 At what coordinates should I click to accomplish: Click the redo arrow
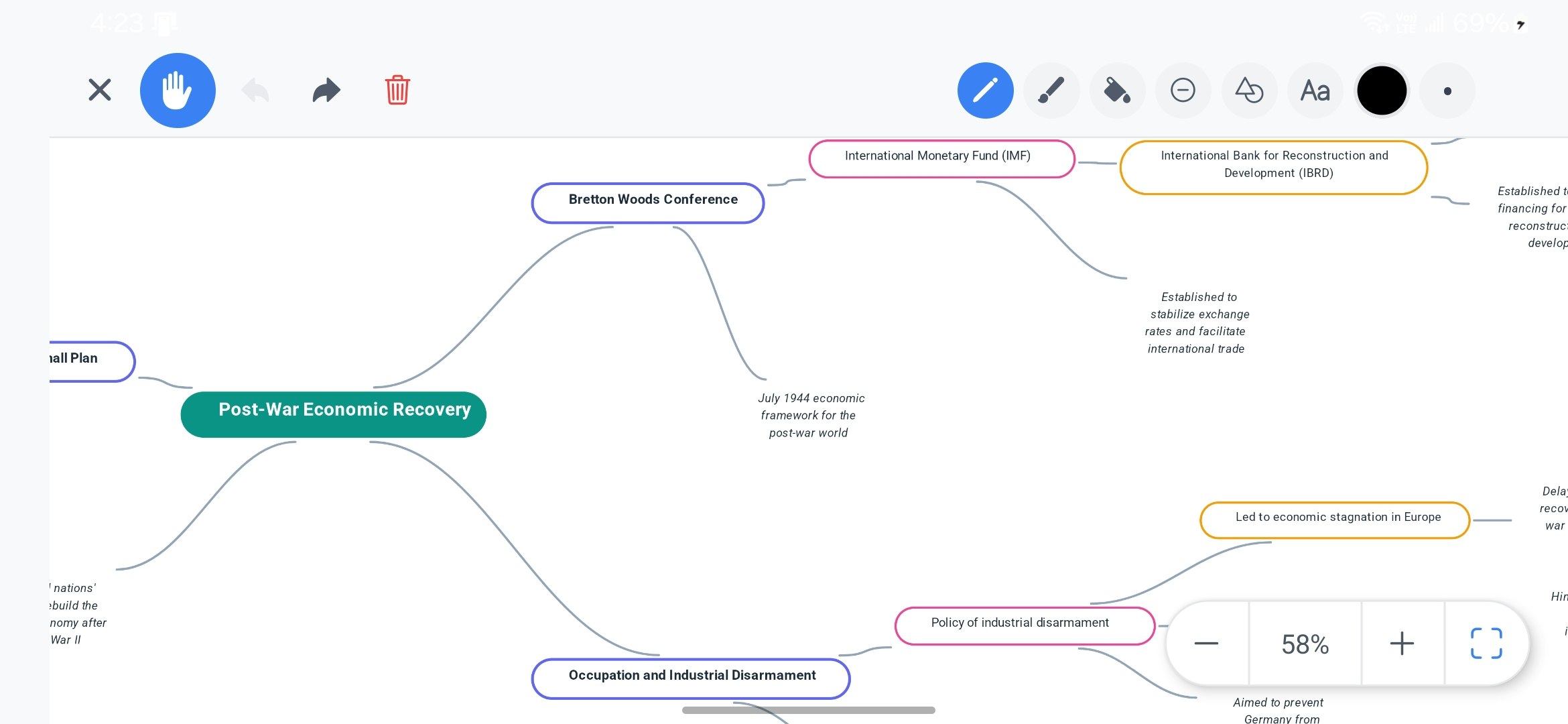point(326,90)
